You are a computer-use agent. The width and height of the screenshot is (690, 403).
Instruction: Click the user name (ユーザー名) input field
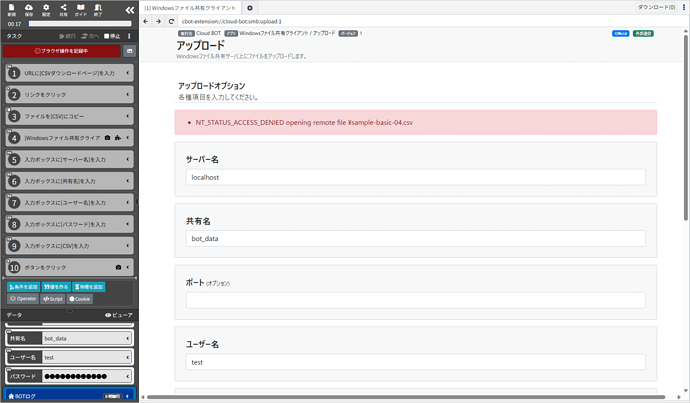(415, 362)
